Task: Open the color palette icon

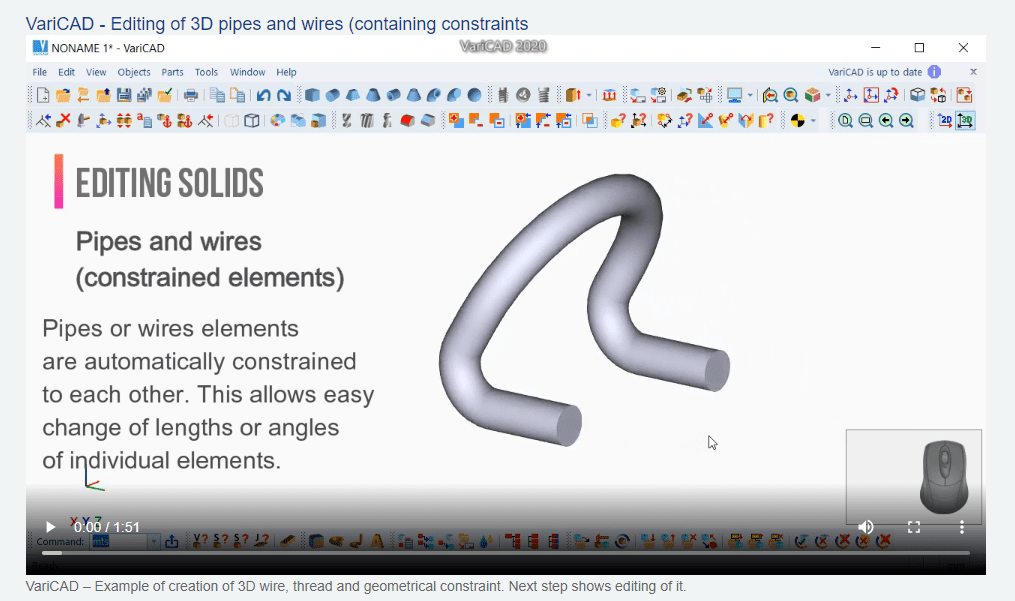Action: tap(277, 120)
